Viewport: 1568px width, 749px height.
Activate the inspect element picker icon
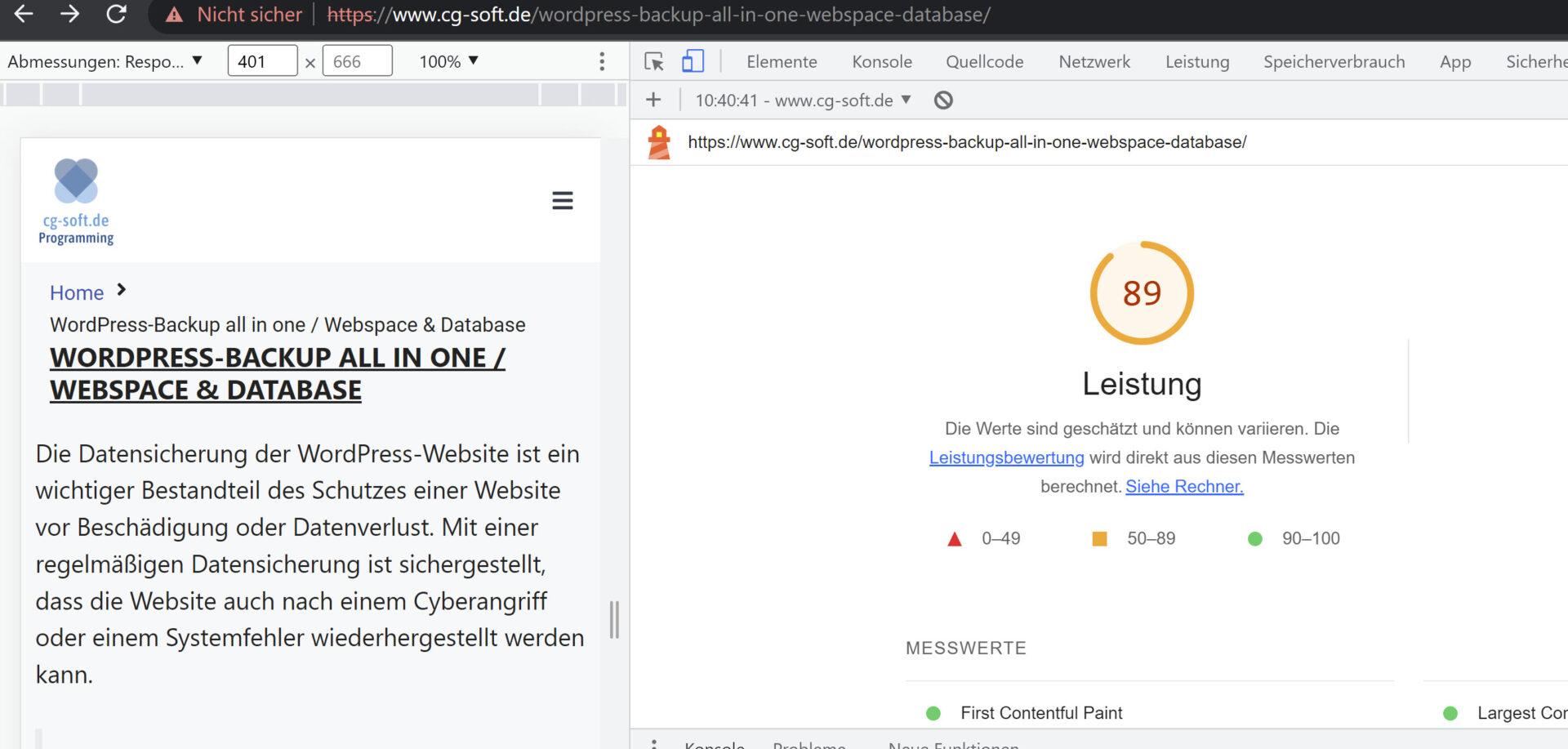coord(654,61)
